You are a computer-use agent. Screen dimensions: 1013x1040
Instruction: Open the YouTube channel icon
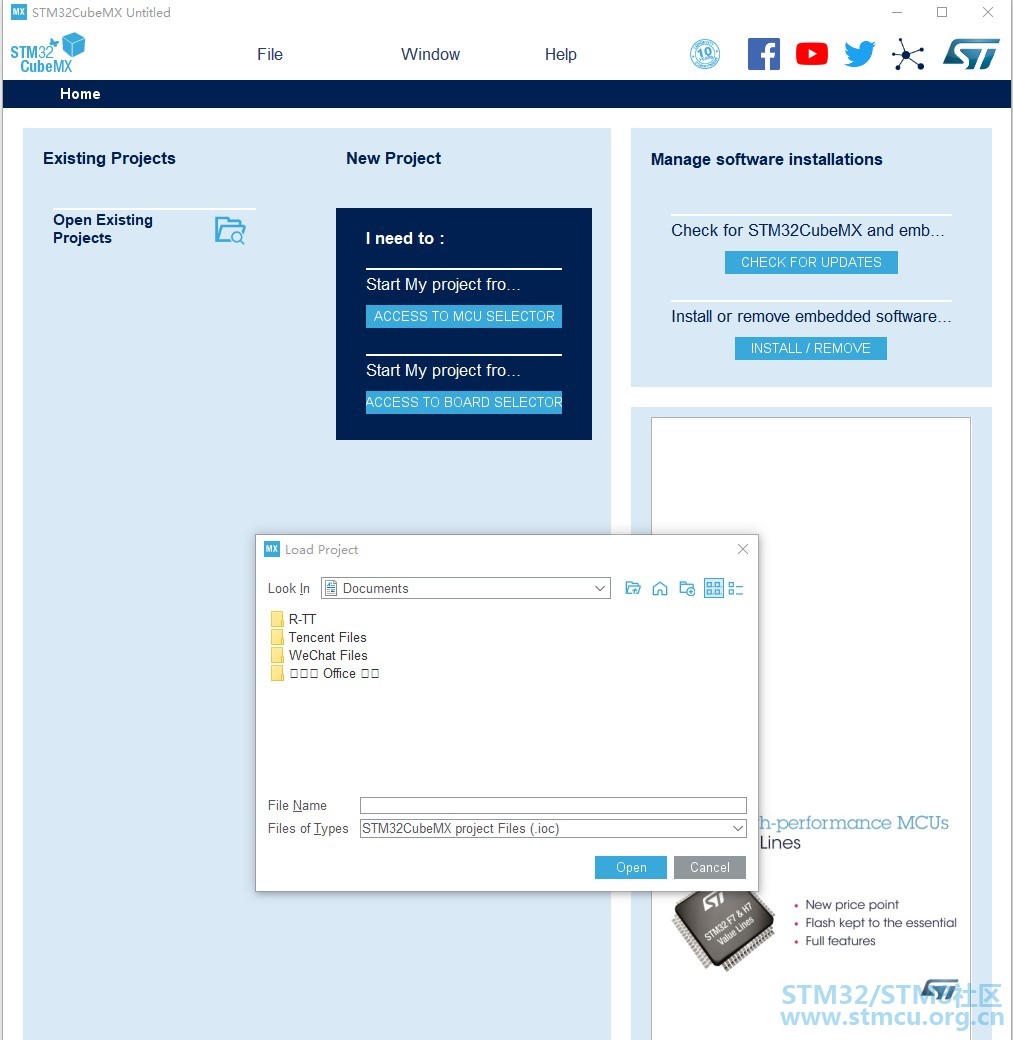tap(811, 54)
